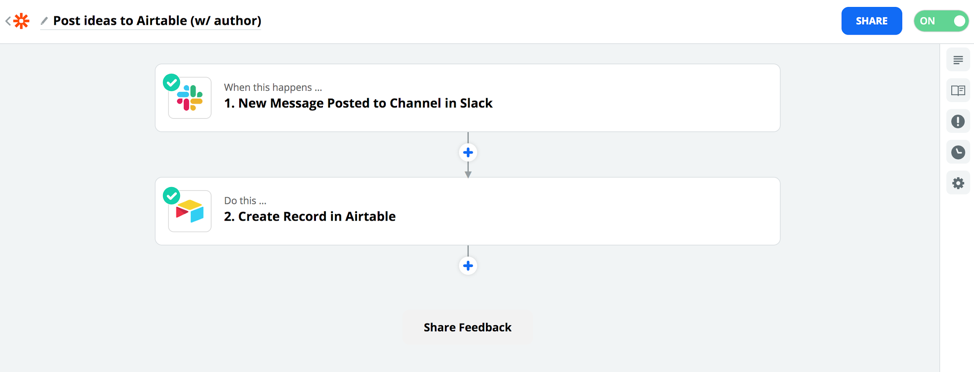
Task: Click the Zapier orange logo icon
Action: [21, 21]
